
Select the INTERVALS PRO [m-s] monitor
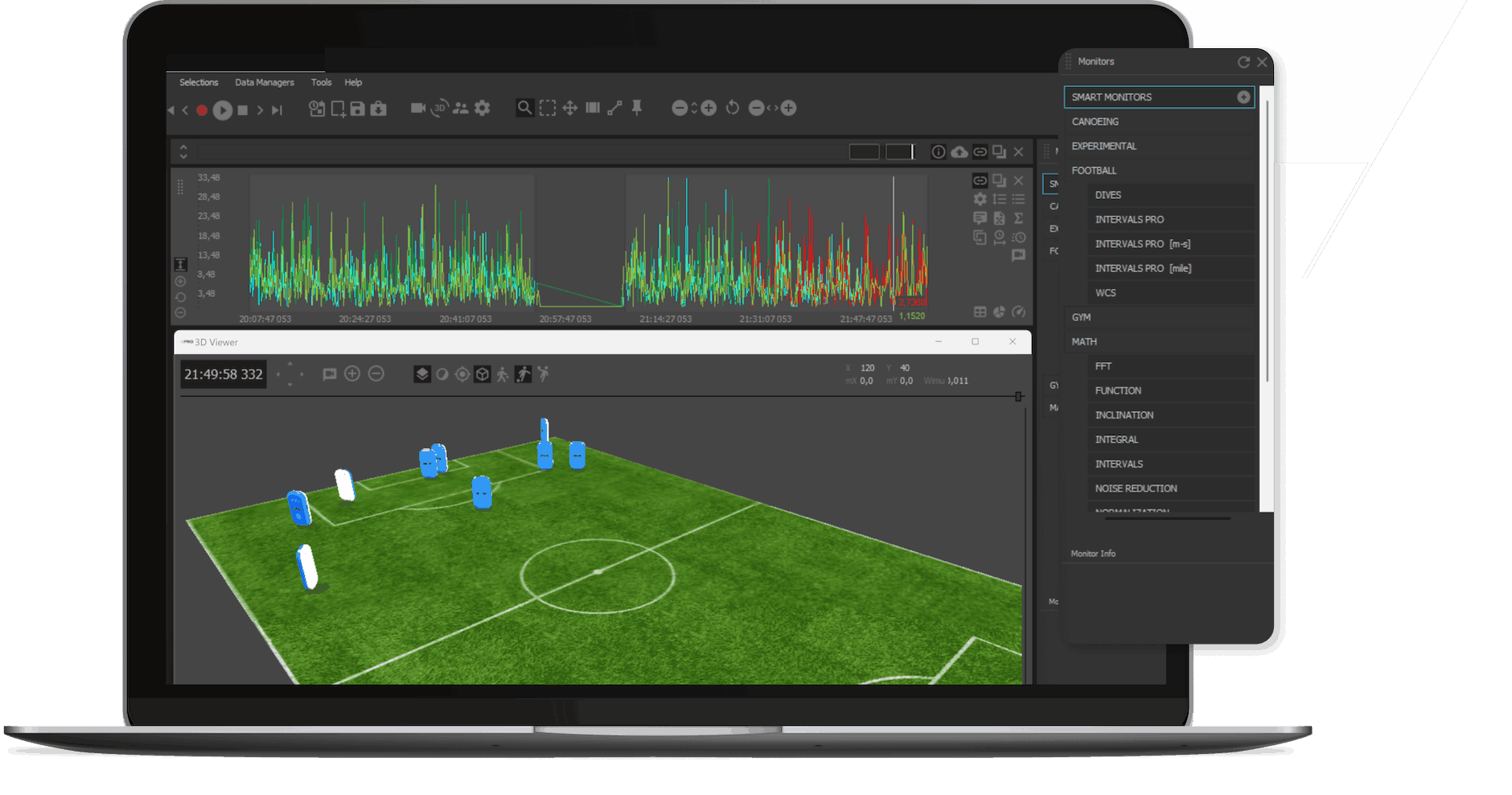click(1142, 244)
